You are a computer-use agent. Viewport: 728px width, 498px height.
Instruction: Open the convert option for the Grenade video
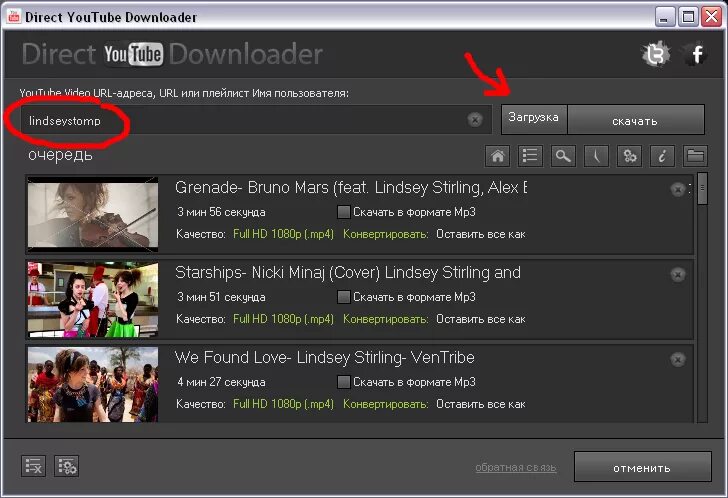(x=481, y=234)
